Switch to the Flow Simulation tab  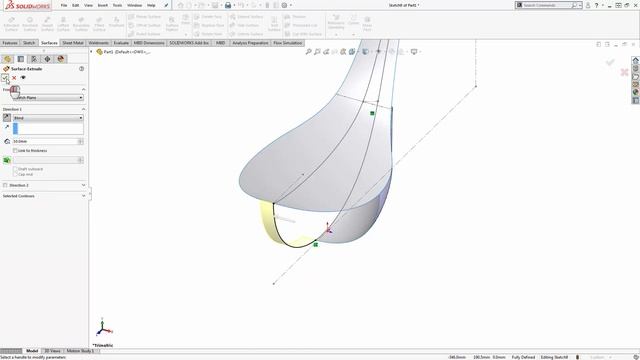(x=288, y=43)
